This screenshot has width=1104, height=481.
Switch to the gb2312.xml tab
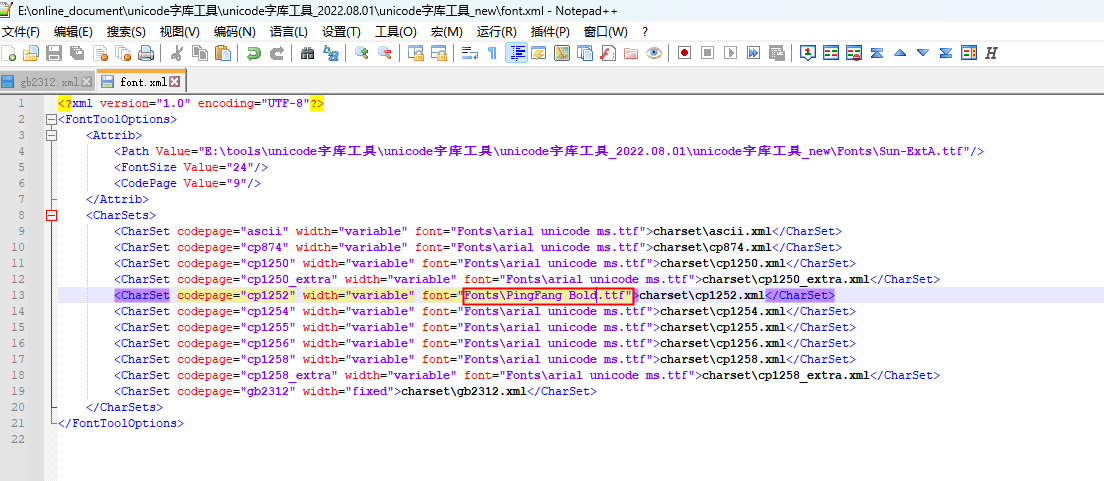tap(49, 82)
